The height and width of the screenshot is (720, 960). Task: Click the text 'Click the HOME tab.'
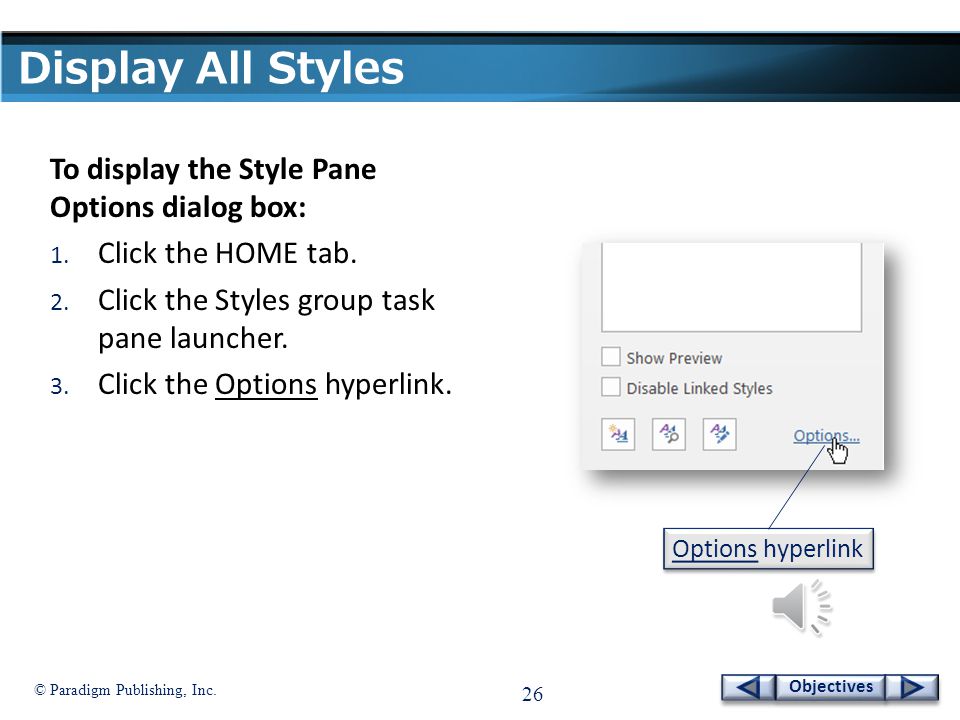pos(227,253)
